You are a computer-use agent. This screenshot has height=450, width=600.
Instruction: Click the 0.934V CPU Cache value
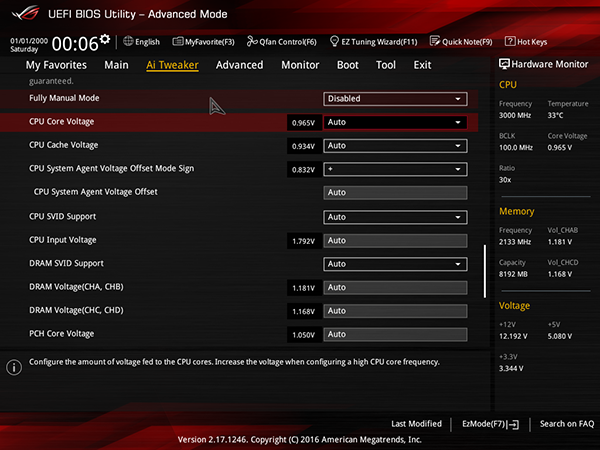(x=304, y=146)
